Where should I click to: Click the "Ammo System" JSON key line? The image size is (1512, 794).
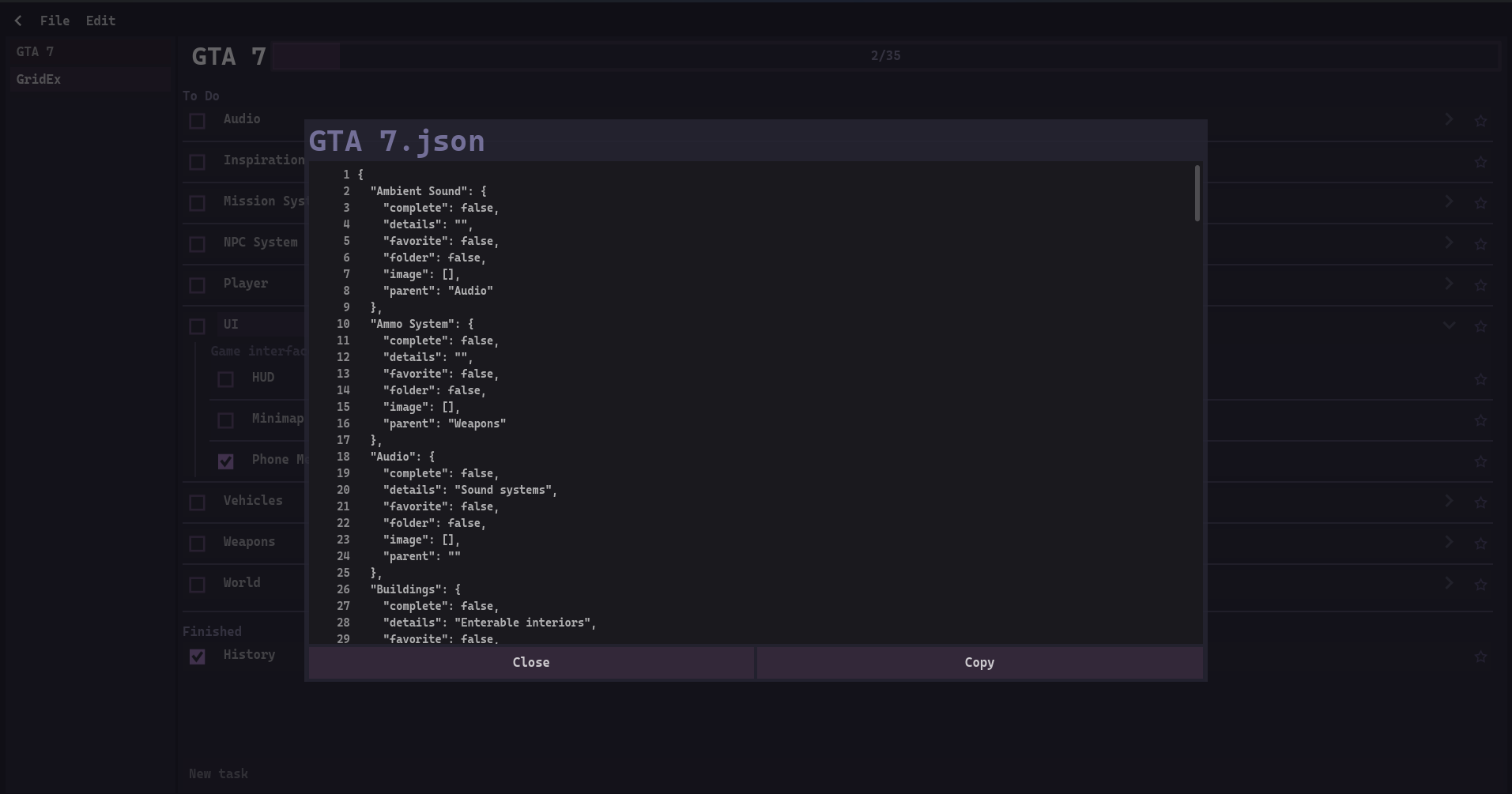pyautogui.click(x=422, y=324)
